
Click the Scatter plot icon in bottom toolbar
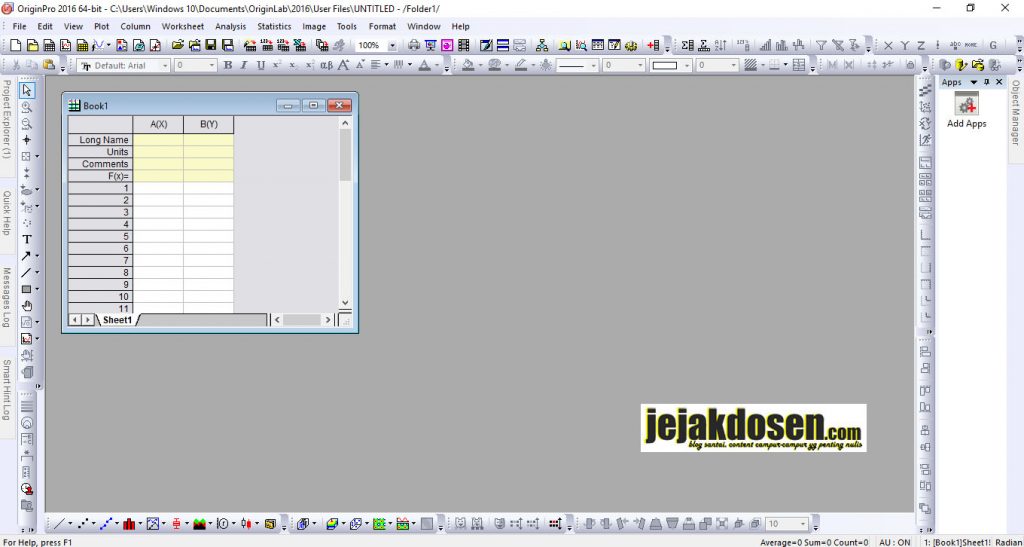click(x=84, y=524)
